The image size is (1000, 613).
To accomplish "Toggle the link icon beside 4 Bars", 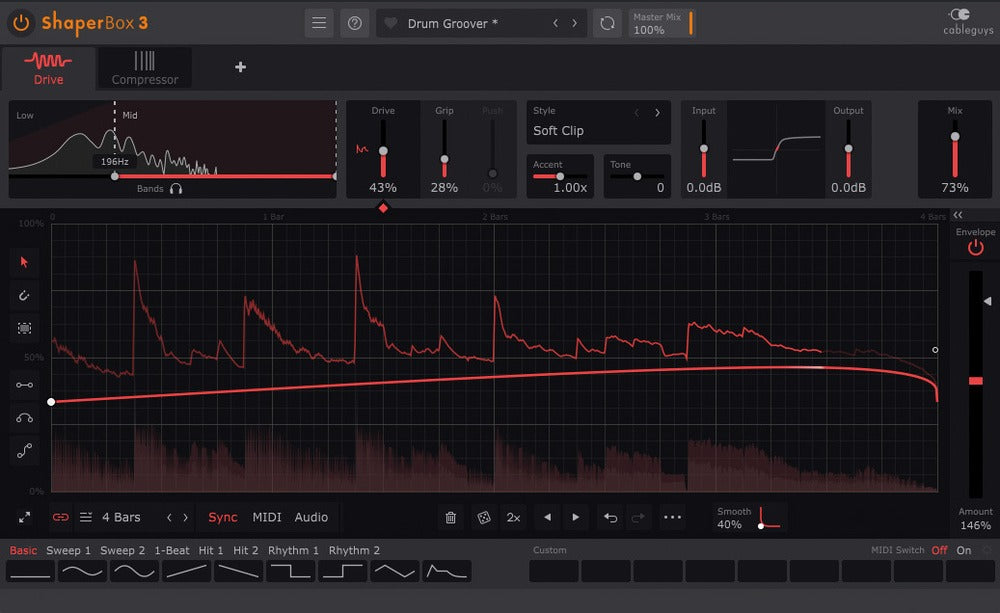I will coord(61,517).
